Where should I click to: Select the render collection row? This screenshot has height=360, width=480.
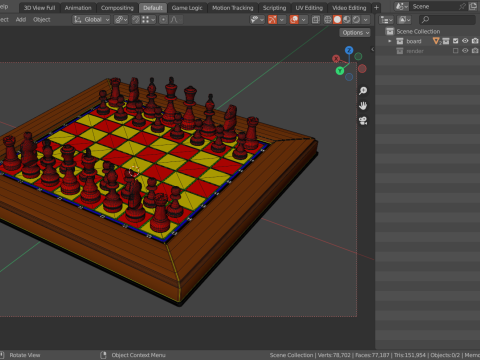(x=428, y=51)
